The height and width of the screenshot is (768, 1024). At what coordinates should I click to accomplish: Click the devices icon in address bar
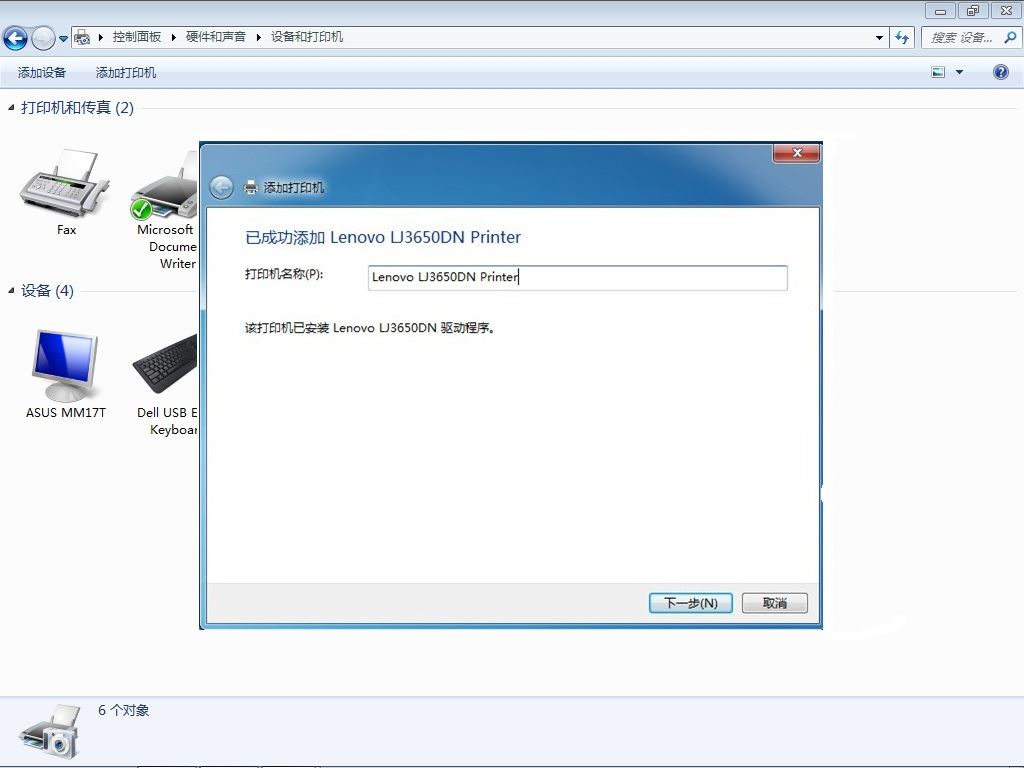82,37
